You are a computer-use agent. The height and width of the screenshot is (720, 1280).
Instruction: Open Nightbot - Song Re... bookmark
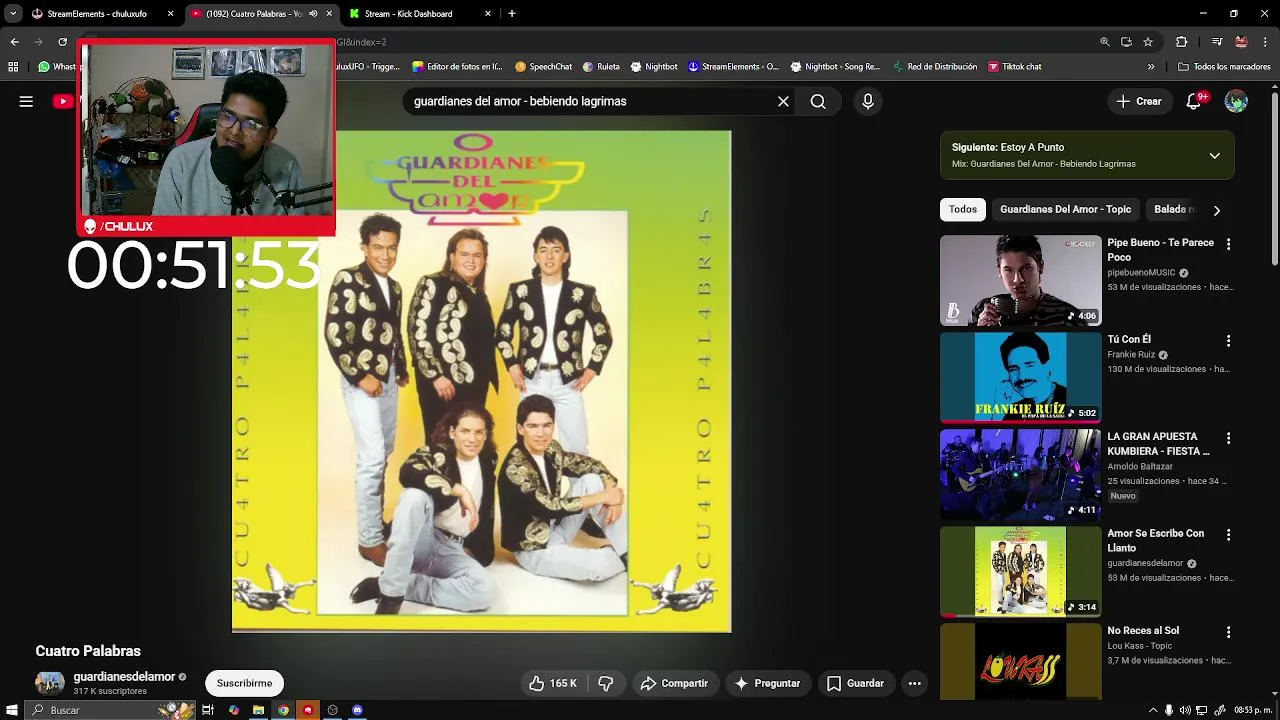coord(835,67)
